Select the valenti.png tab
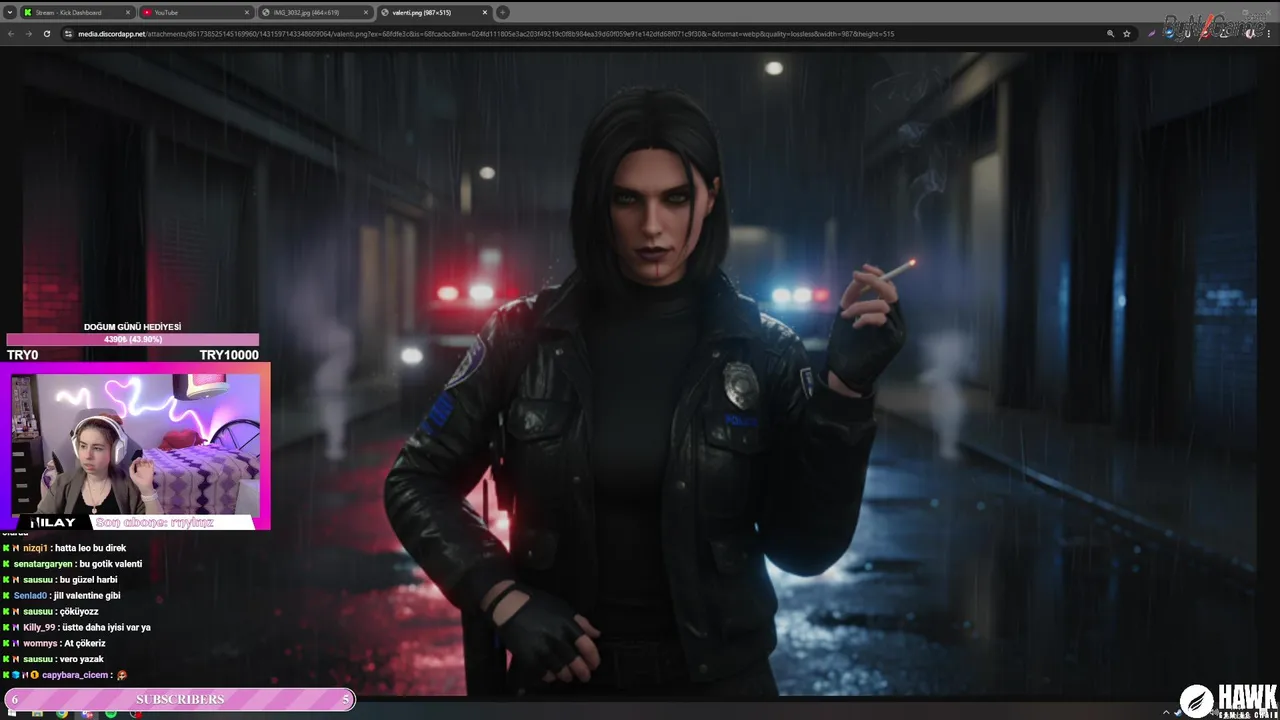The height and width of the screenshot is (720, 1280). click(x=434, y=12)
